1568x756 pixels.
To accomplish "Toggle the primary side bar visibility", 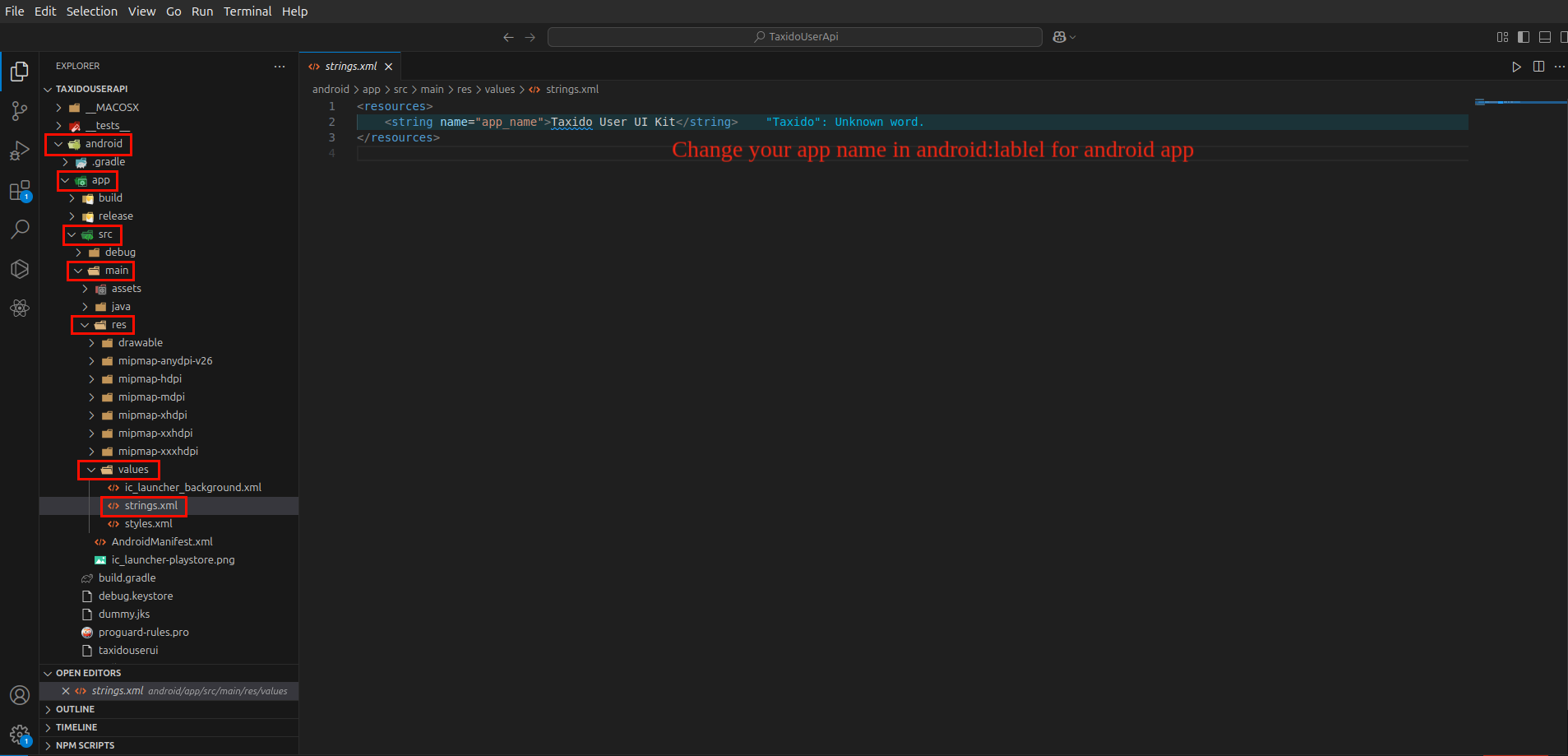I will [1524, 37].
